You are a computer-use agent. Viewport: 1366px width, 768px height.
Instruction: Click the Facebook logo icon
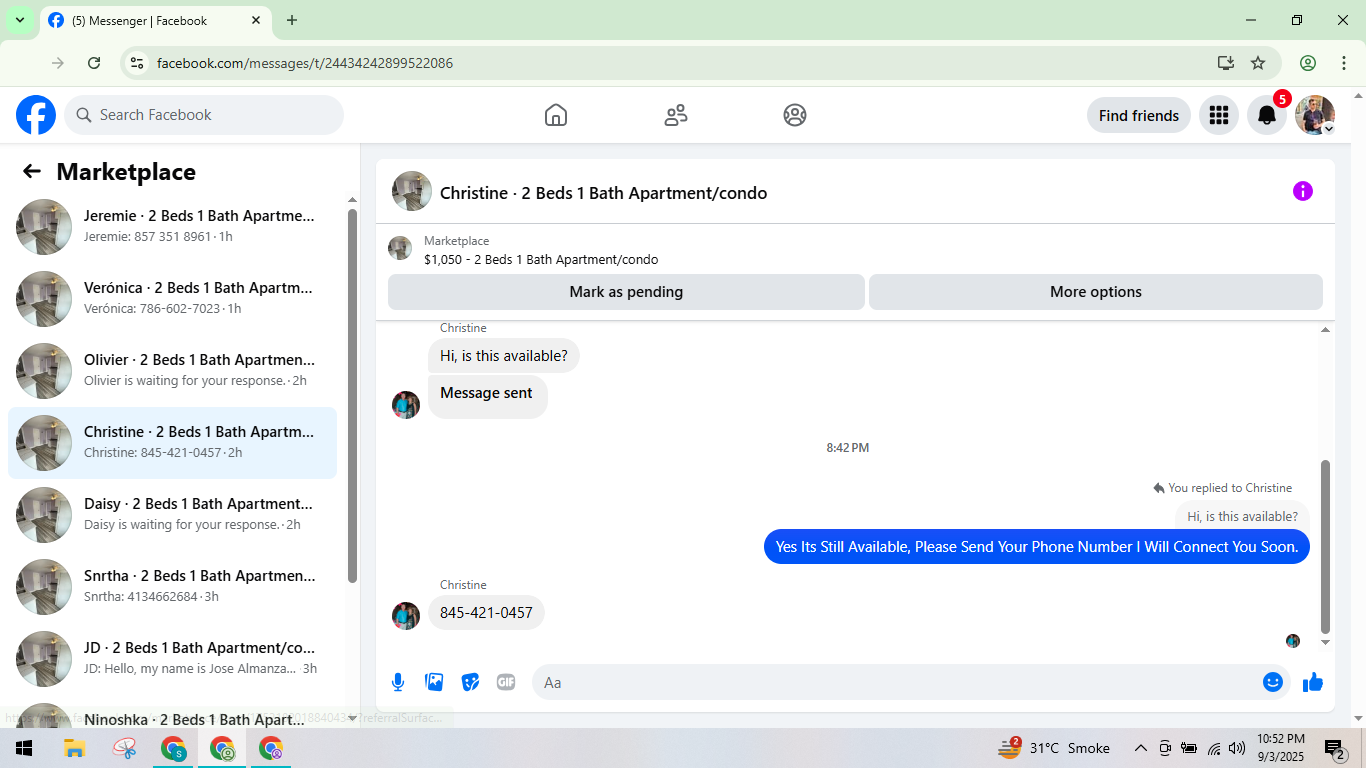[36, 115]
